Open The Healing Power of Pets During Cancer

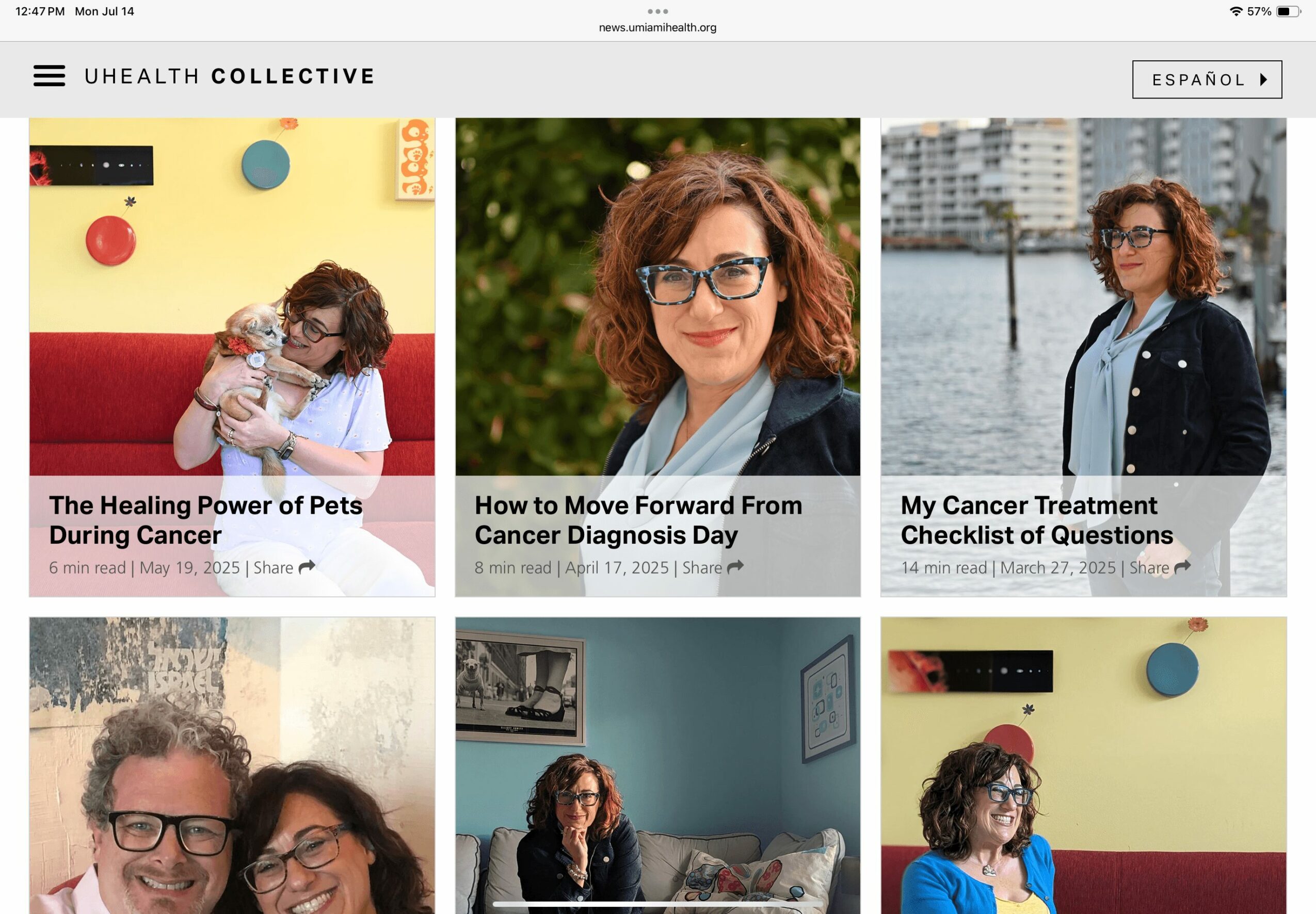pos(206,520)
